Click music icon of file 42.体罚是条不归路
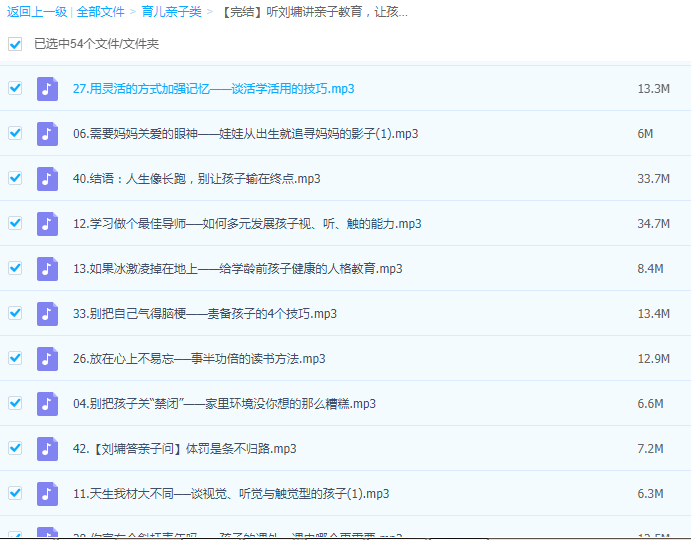The height and width of the screenshot is (540, 691). tap(47, 449)
